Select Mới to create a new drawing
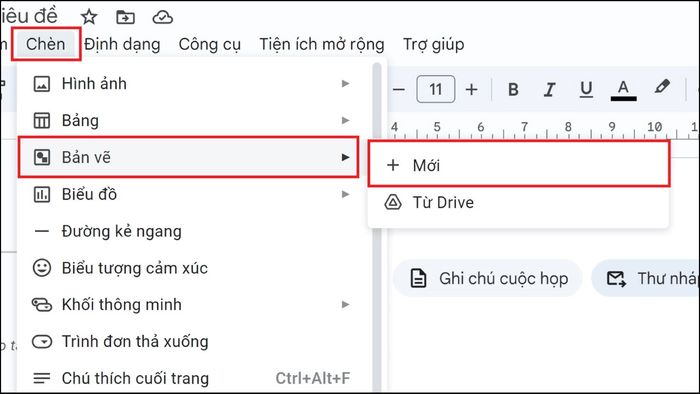 click(x=519, y=165)
